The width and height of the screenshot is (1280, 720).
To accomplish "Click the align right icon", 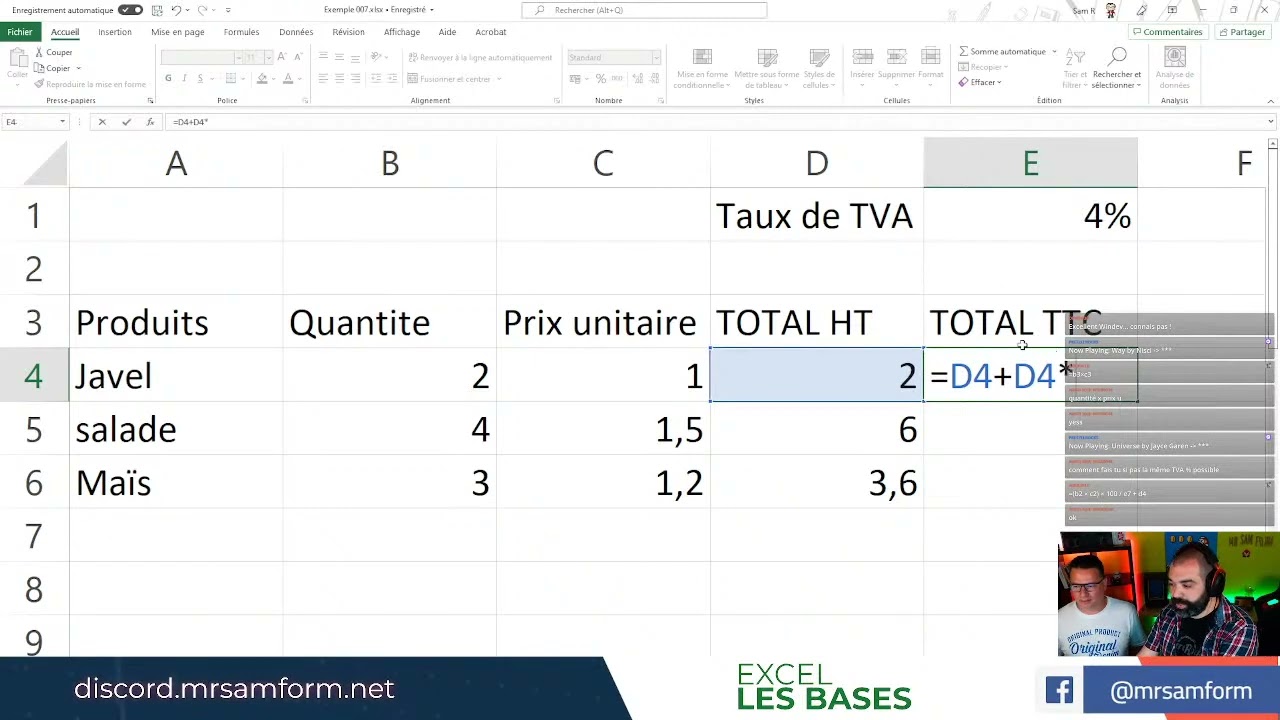I will [355, 78].
